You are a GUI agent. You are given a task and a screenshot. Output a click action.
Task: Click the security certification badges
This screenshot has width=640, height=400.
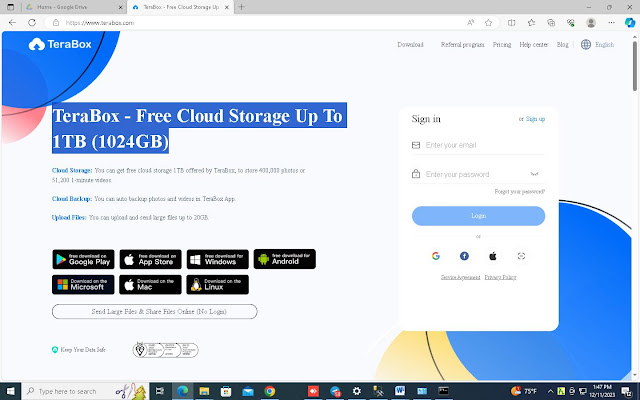pos(165,350)
